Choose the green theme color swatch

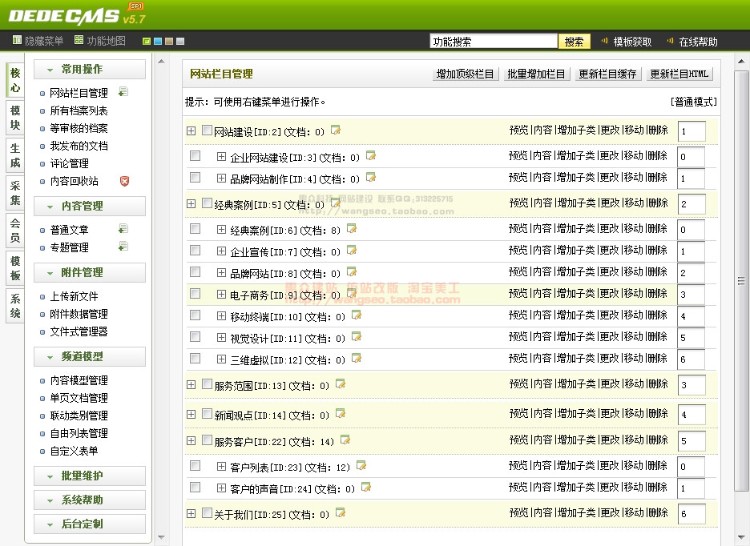(147, 42)
